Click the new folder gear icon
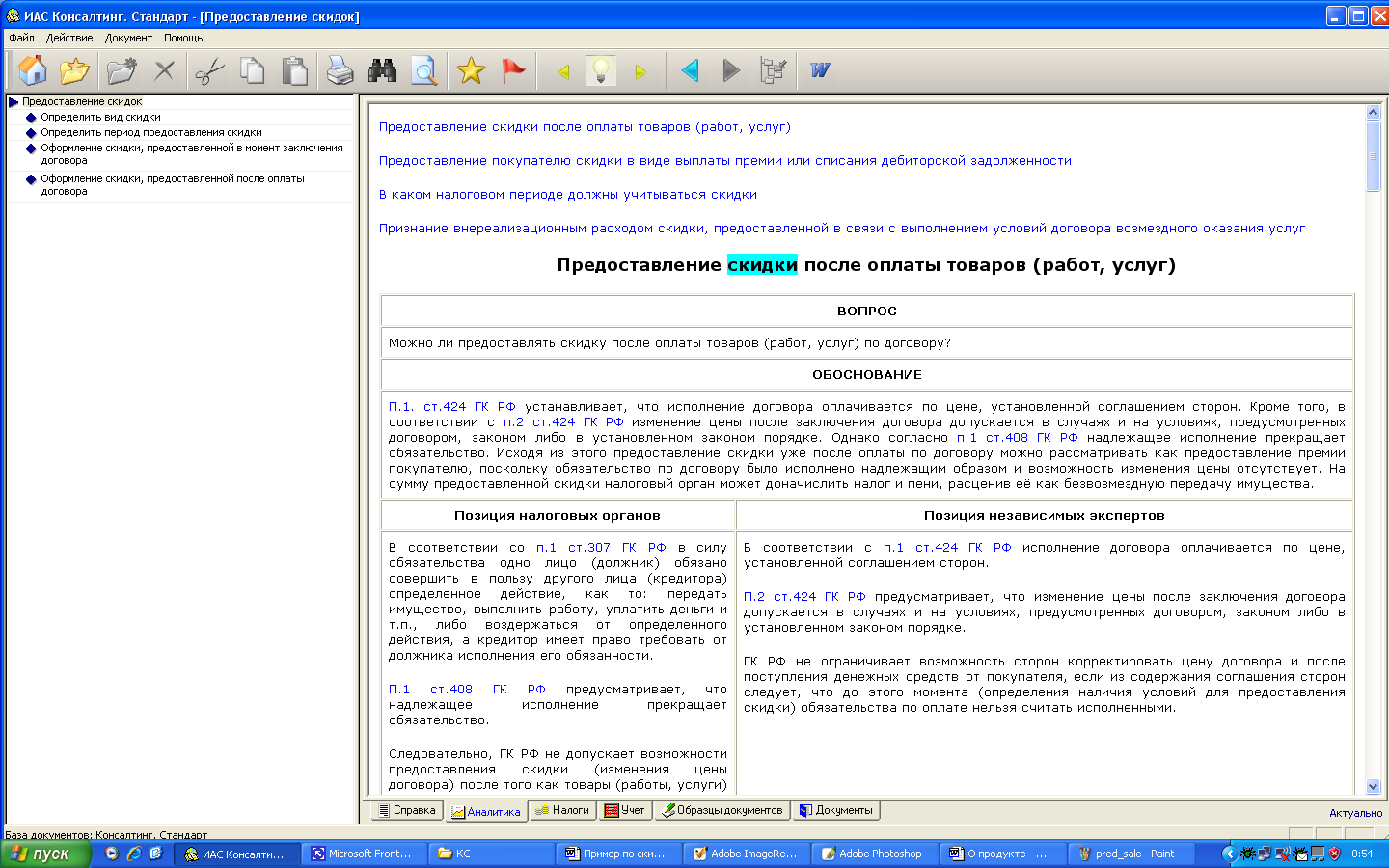 click(x=122, y=70)
